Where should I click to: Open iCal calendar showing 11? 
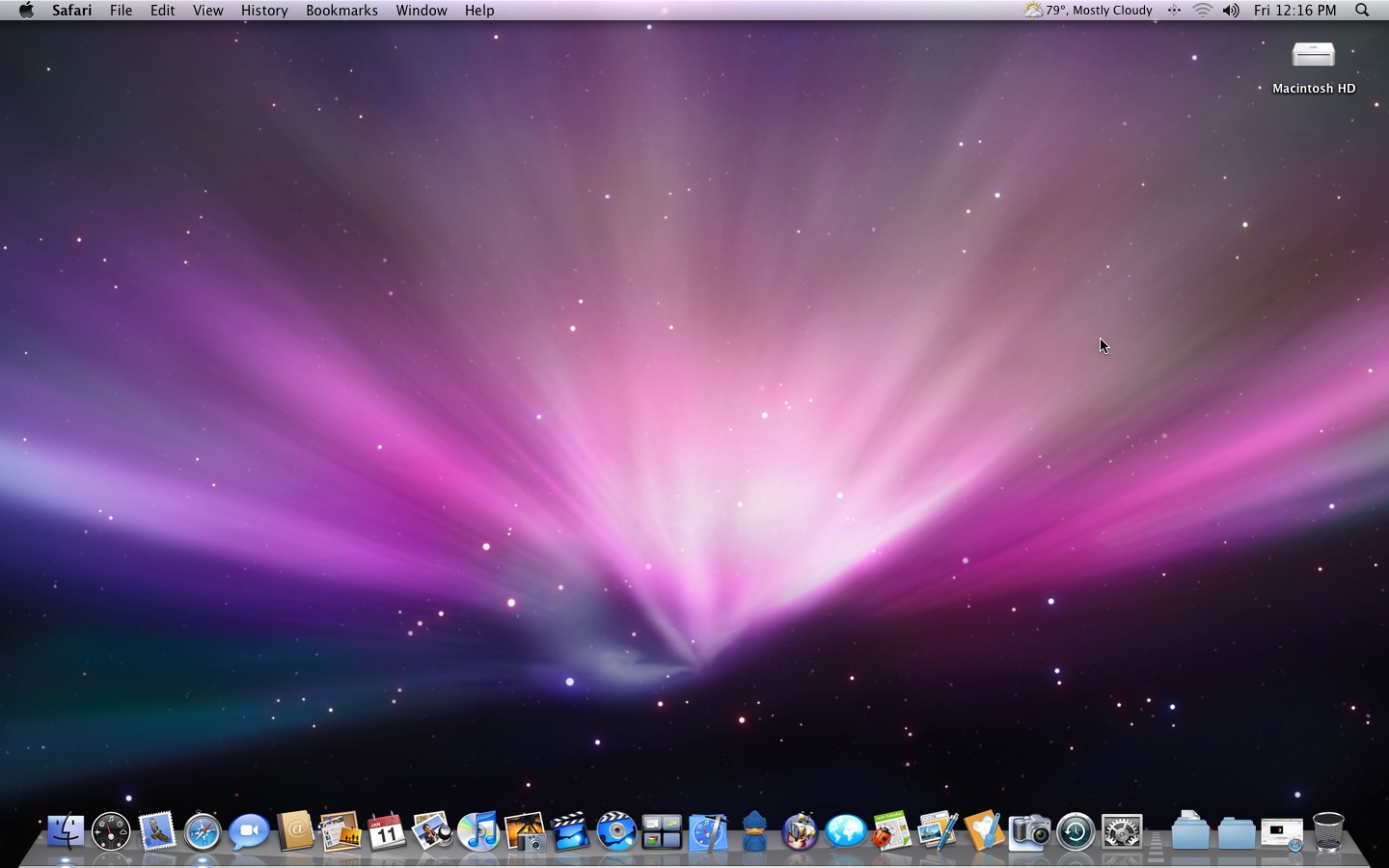tap(386, 831)
